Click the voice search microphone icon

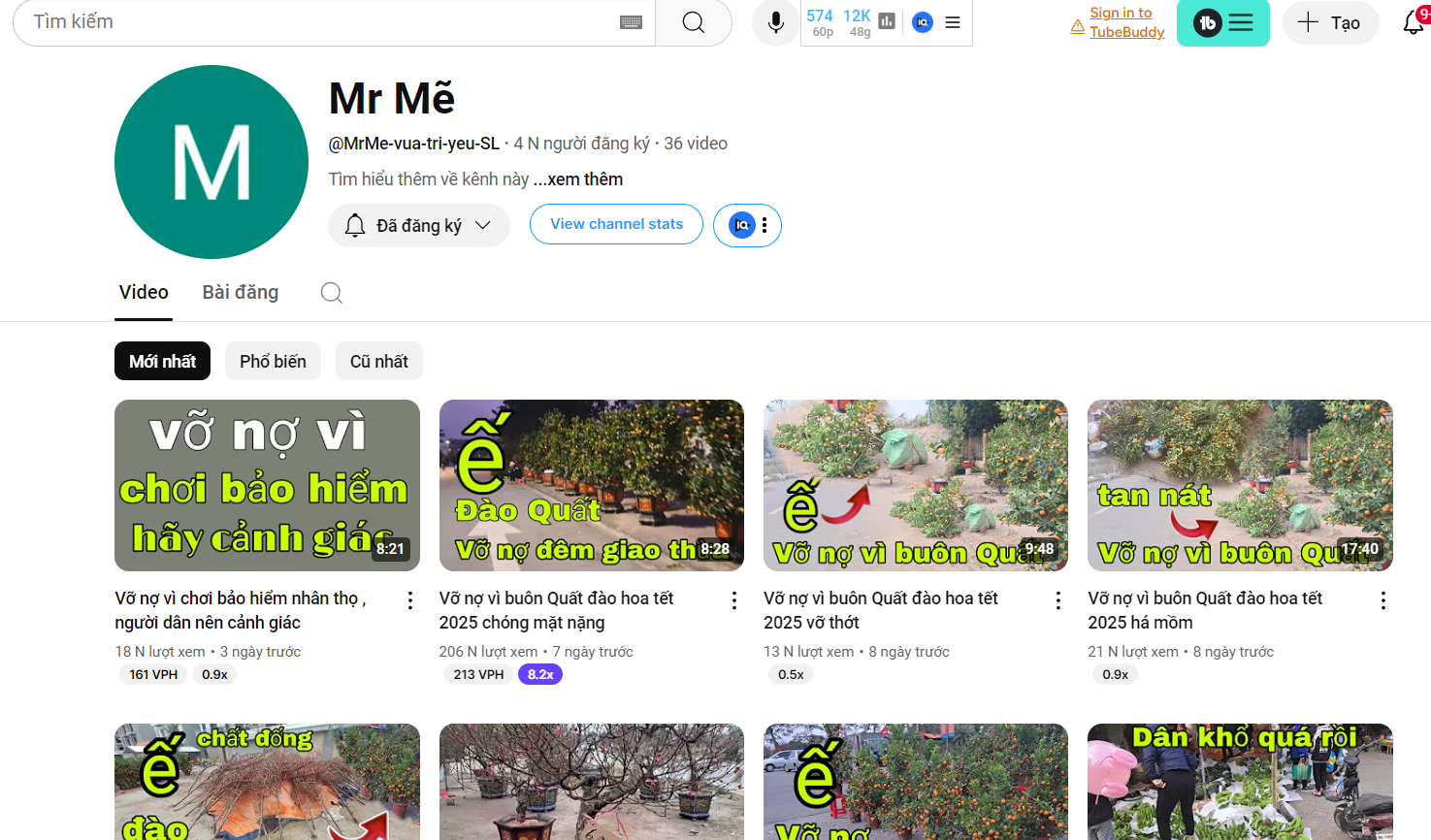point(775,22)
